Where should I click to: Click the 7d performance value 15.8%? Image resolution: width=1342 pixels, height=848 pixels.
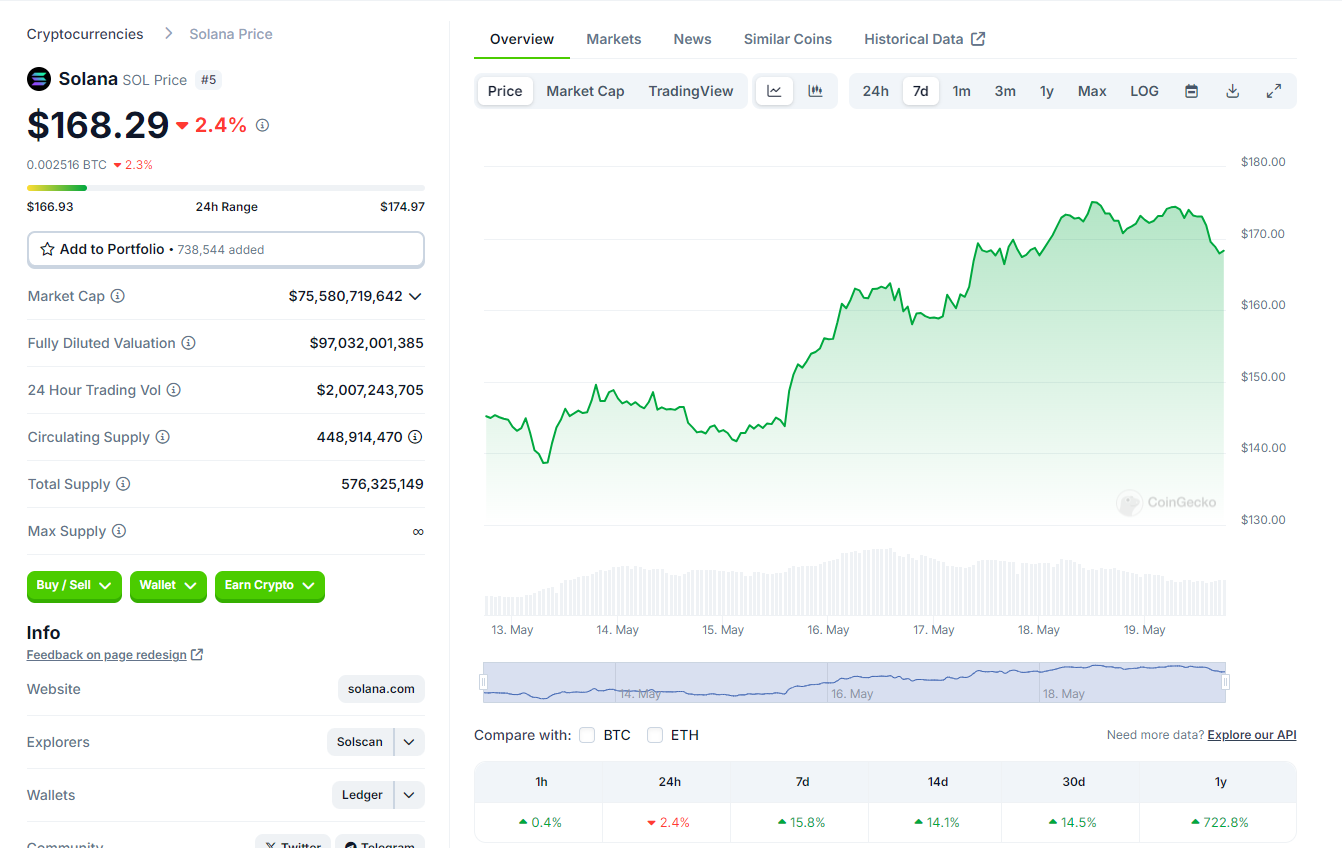802,822
